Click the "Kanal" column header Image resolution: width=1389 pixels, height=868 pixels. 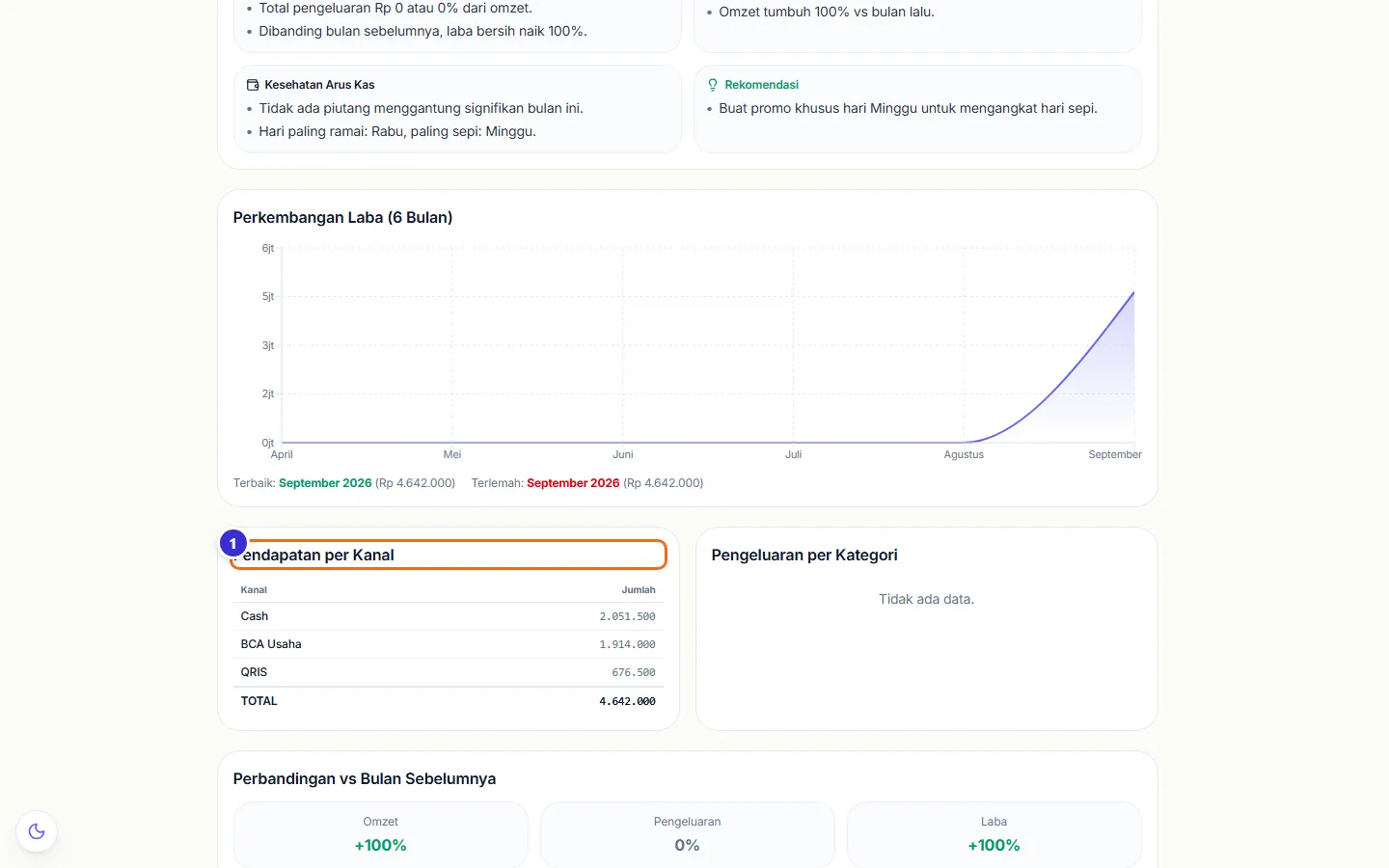[x=254, y=590]
